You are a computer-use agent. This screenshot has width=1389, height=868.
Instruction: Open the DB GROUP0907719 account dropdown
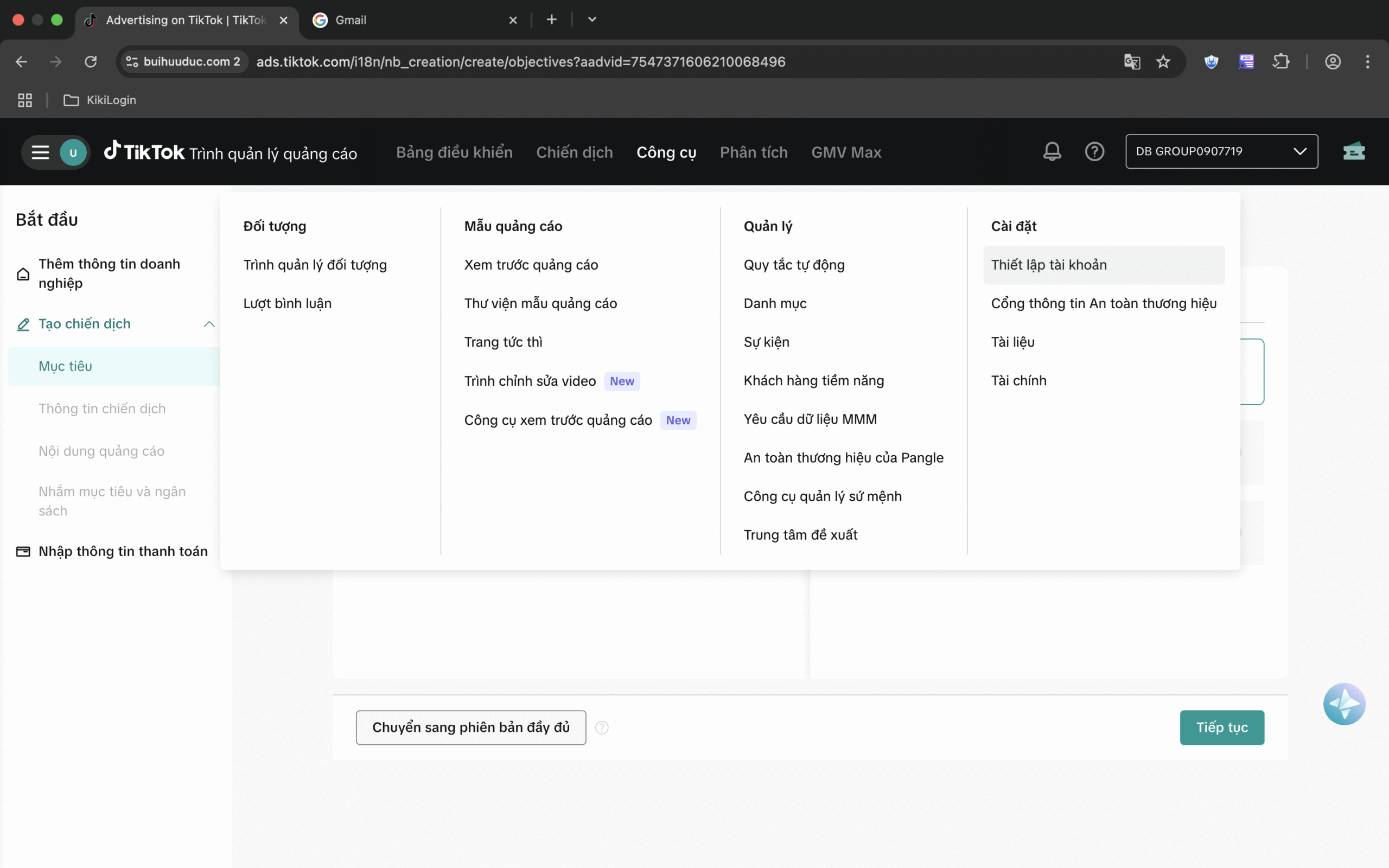pyautogui.click(x=1221, y=151)
